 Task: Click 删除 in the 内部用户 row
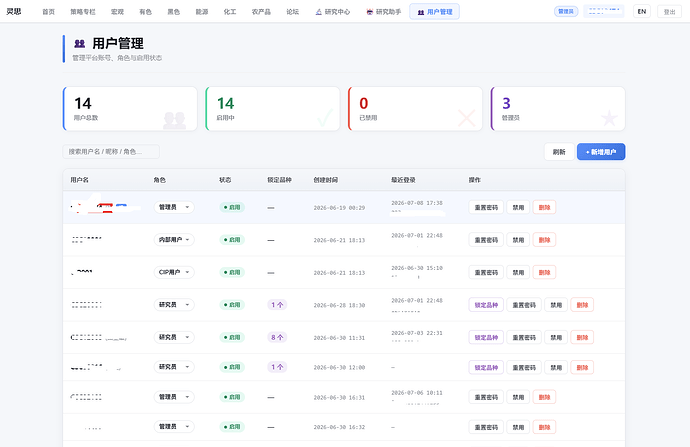[544, 240]
